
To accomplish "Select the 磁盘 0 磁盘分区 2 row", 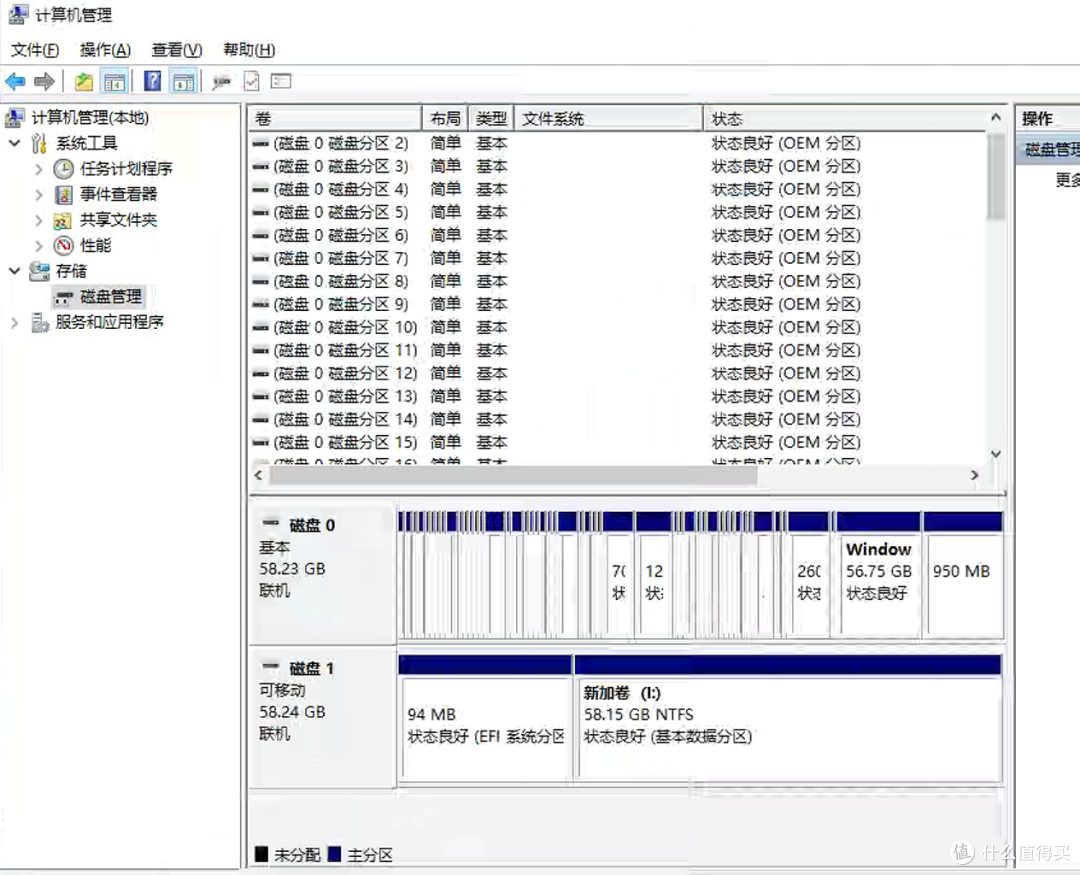I will [x=617, y=143].
